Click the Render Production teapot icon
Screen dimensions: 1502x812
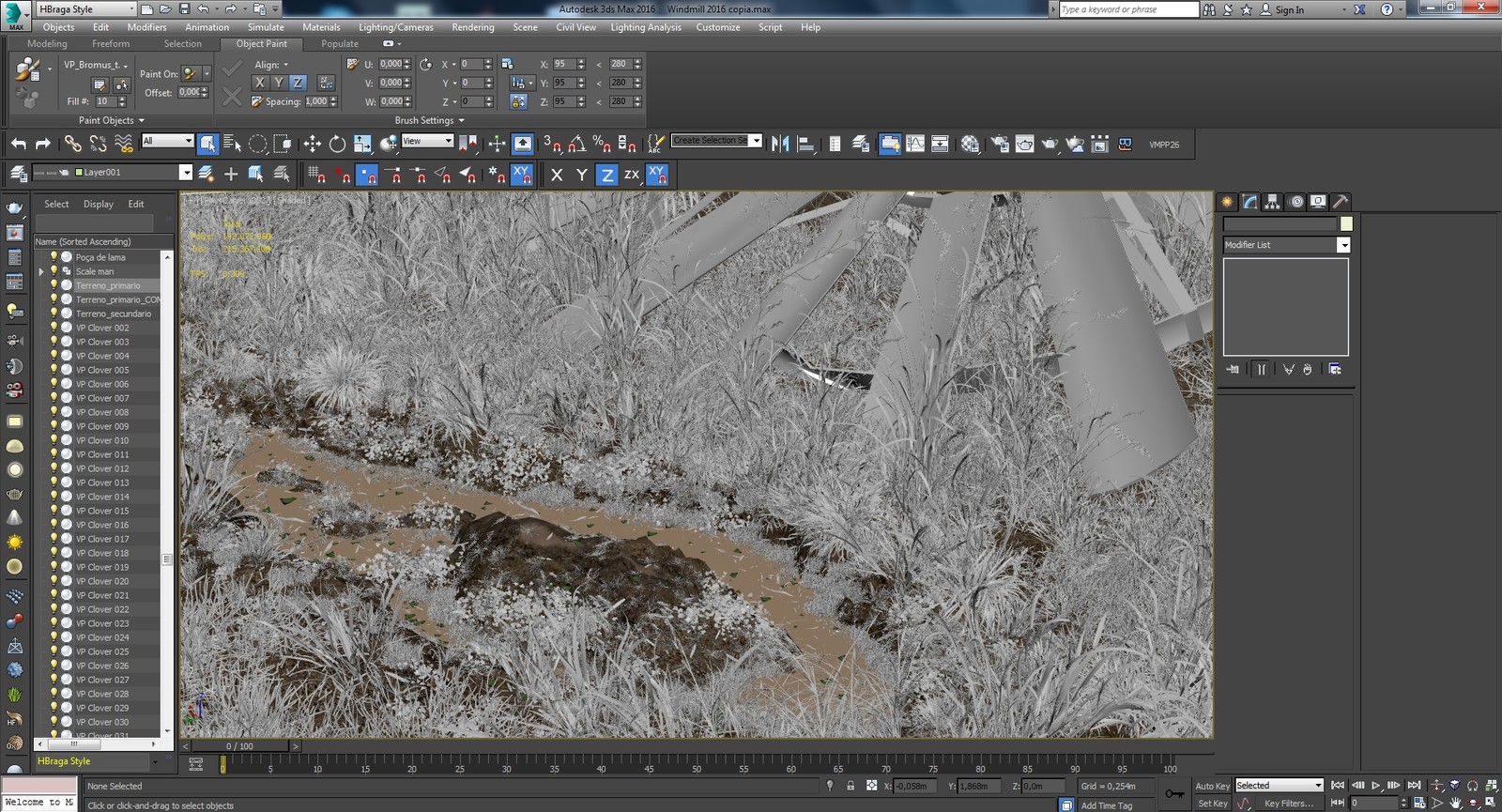tap(1050, 144)
